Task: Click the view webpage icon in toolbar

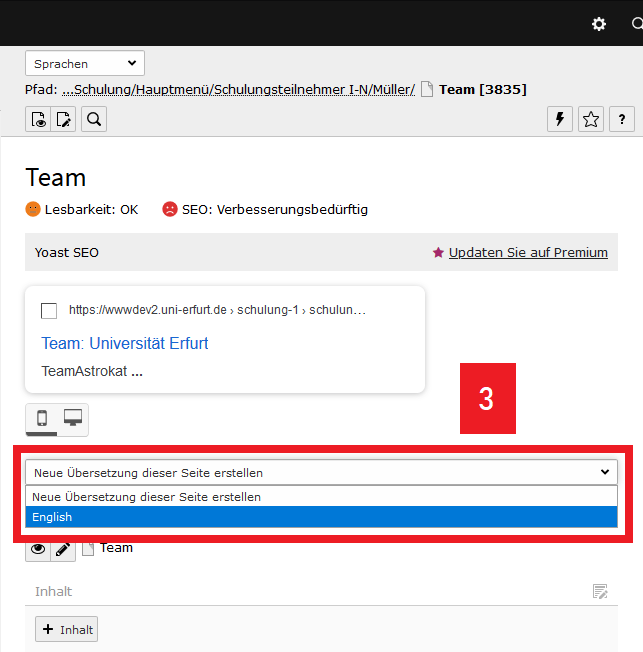Action: click(38, 120)
